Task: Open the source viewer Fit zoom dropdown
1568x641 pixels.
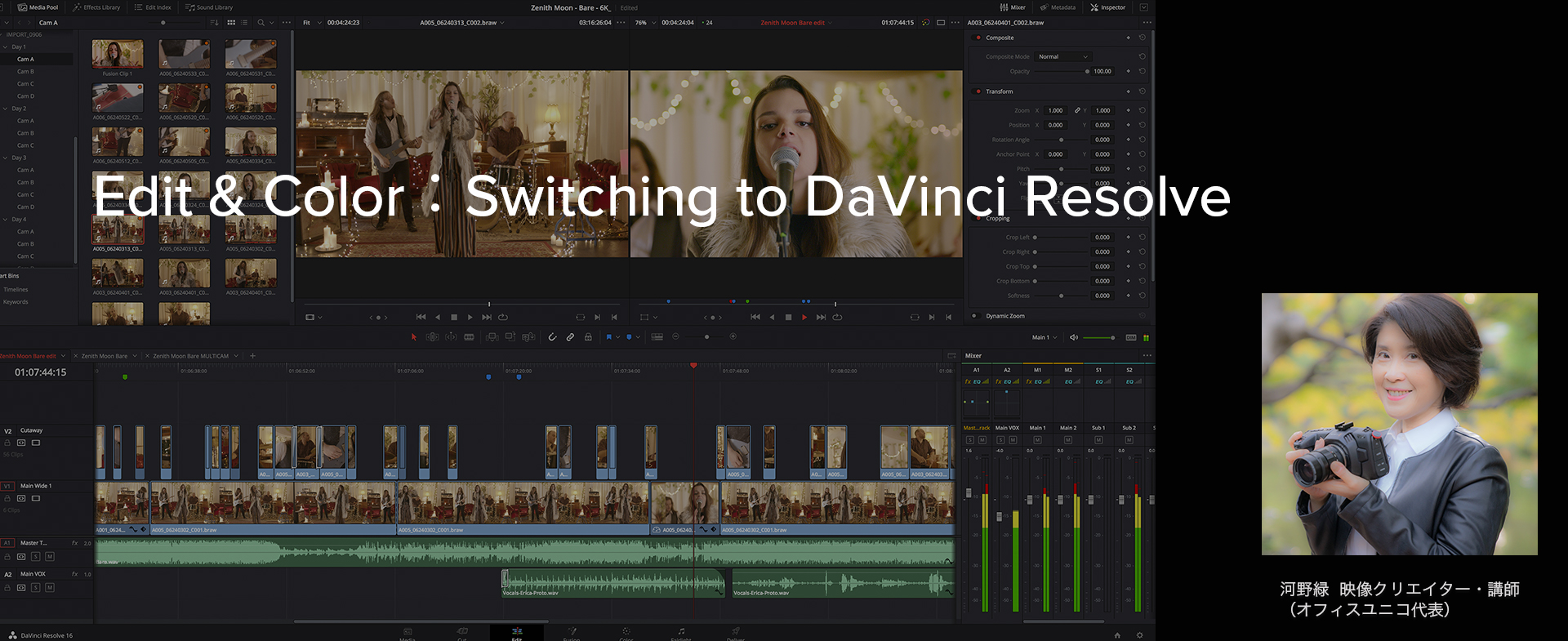Action: tap(311, 23)
